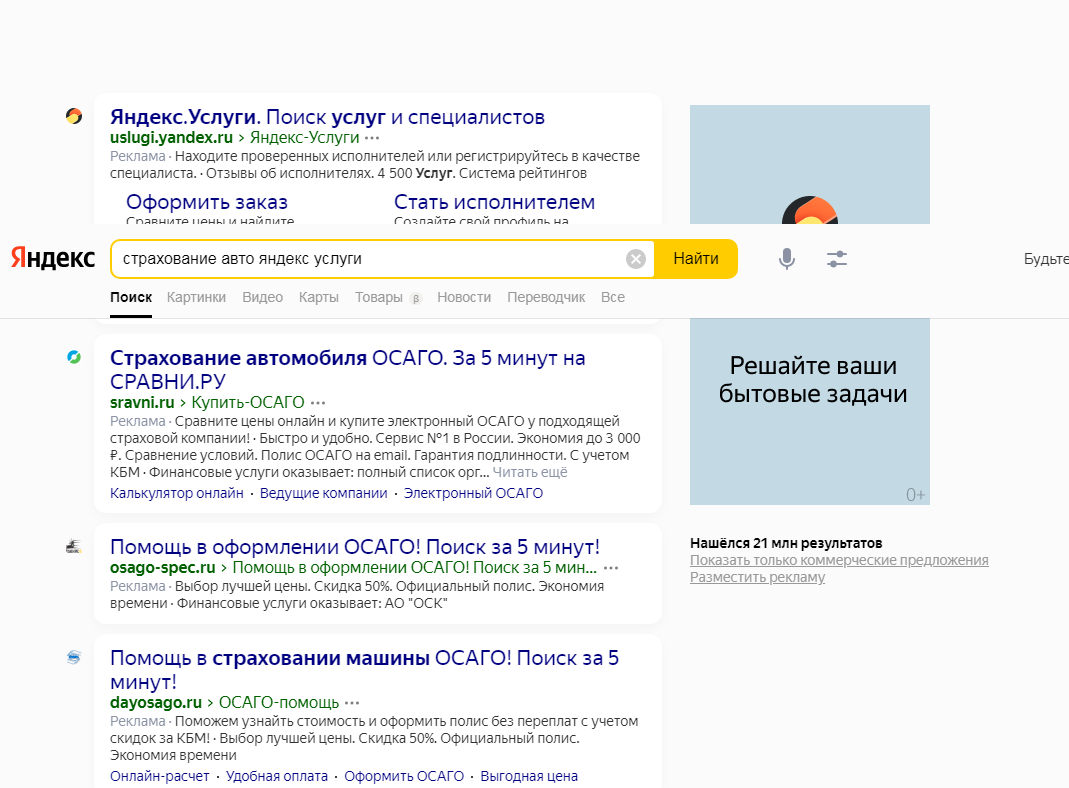Click Показать только коммерческие предложения link

pos(839,560)
